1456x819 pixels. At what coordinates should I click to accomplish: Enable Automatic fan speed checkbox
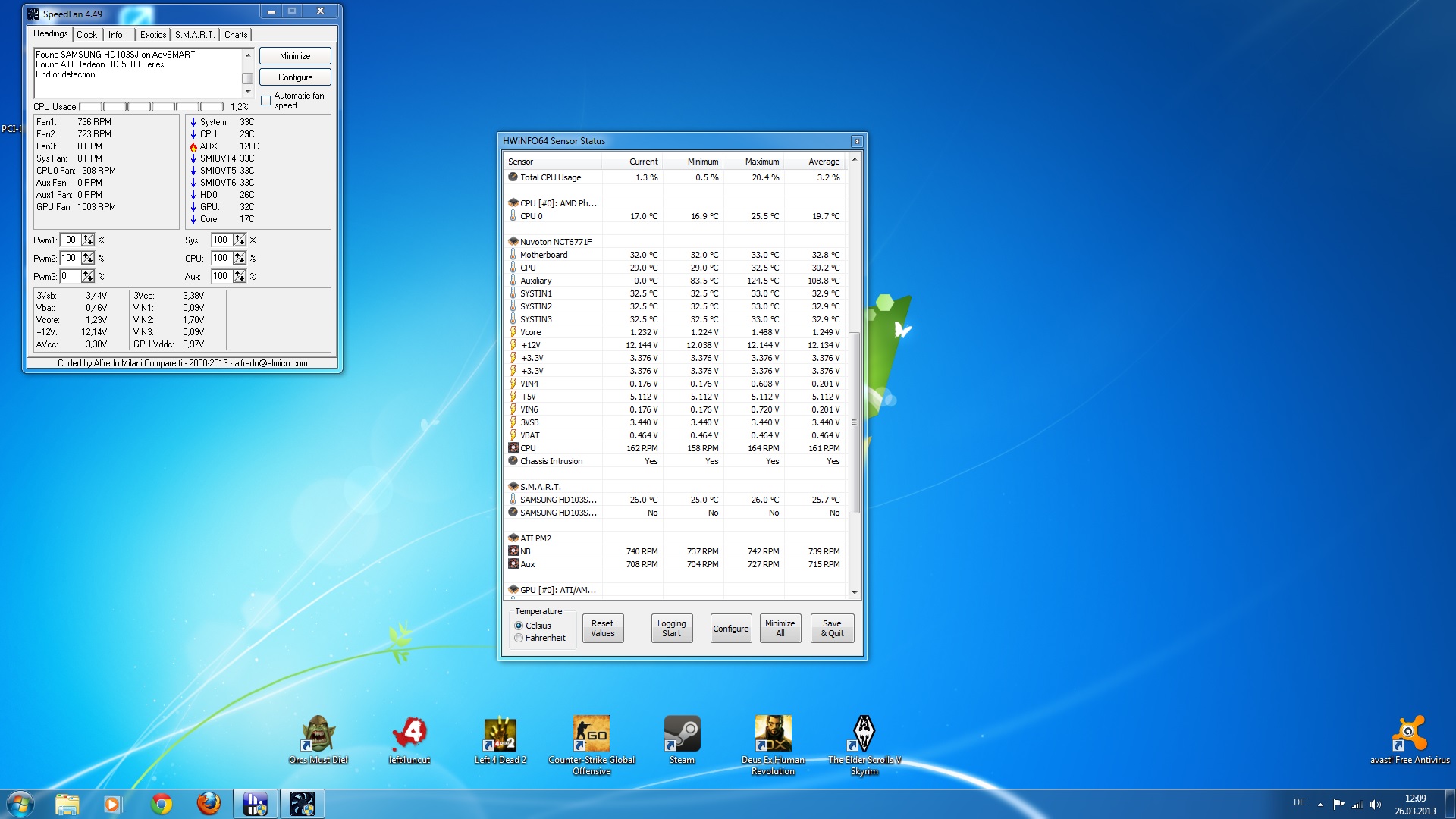(x=266, y=100)
